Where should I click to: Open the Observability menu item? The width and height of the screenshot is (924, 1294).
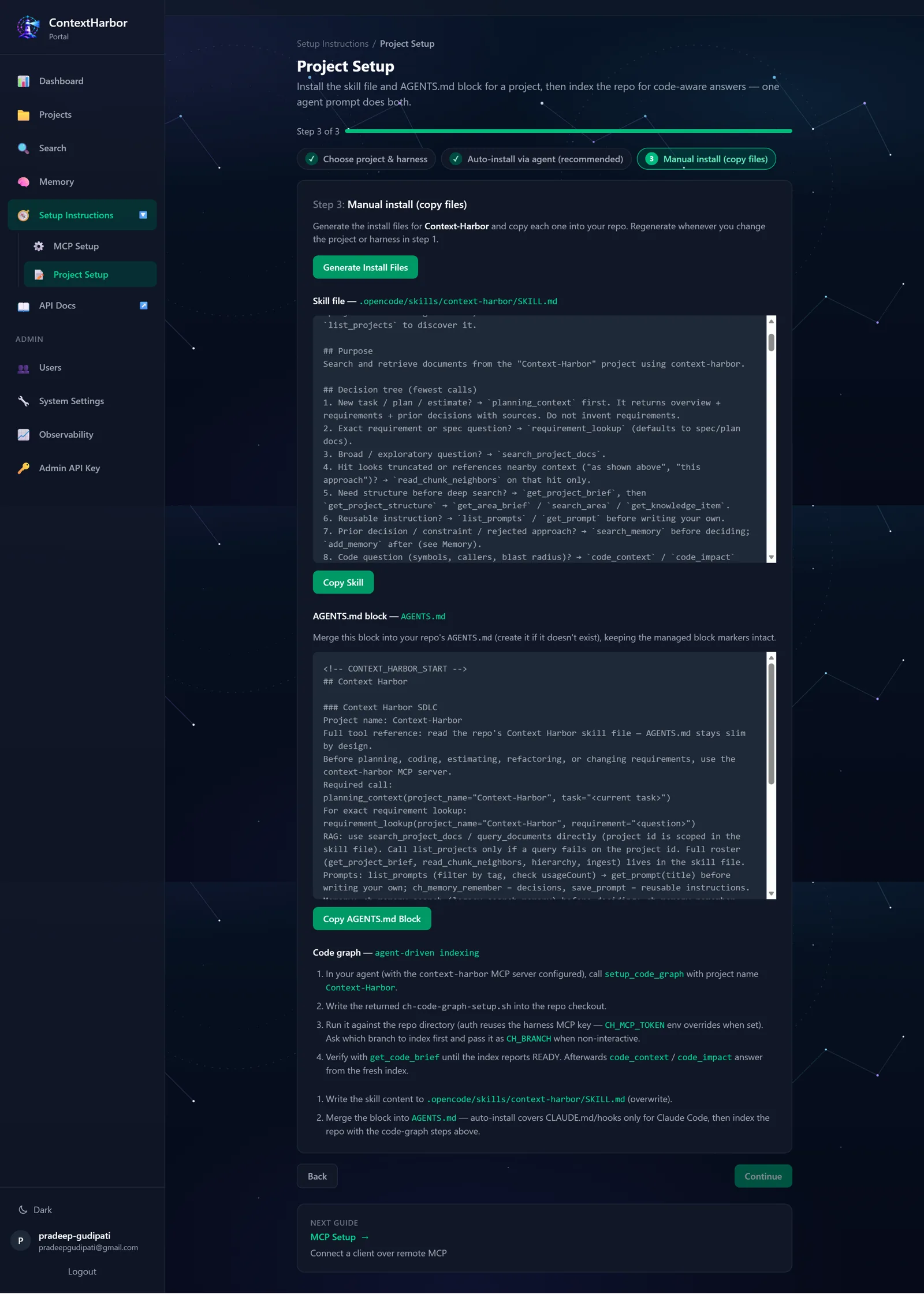pos(82,435)
